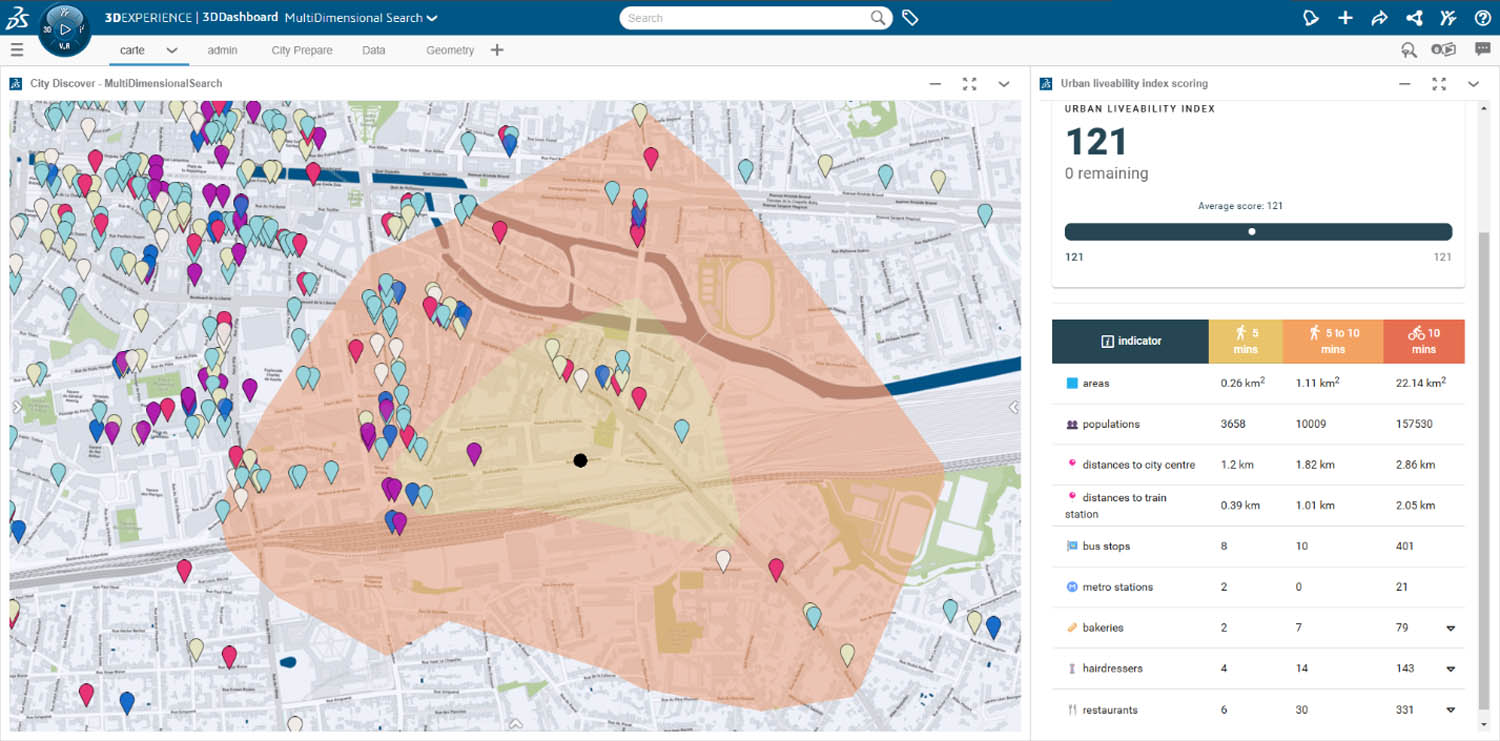Switch to the Geometry tab

click(450, 50)
